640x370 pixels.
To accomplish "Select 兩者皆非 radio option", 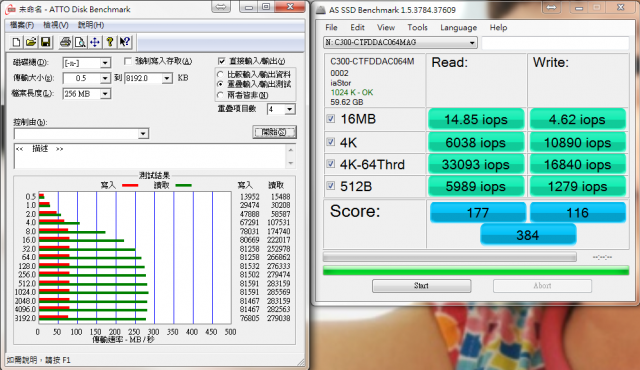I will coord(220,95).
